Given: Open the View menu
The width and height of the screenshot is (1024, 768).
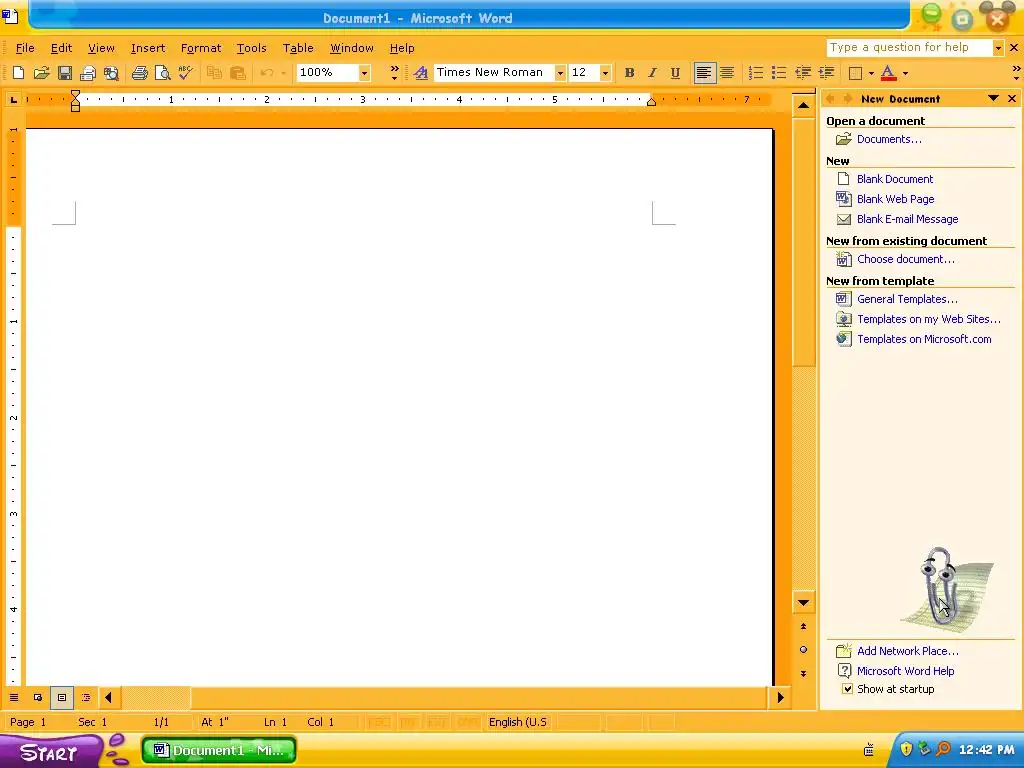Looking at the screenshot, I should (x=101, y=48).
